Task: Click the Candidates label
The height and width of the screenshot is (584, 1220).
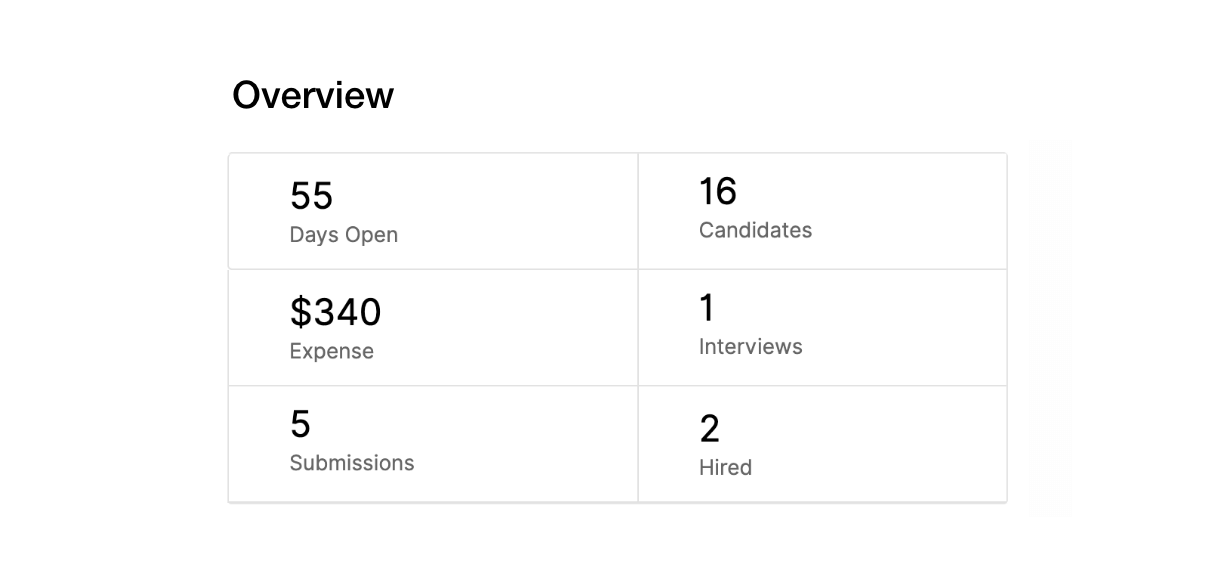Action: point(755,230)
